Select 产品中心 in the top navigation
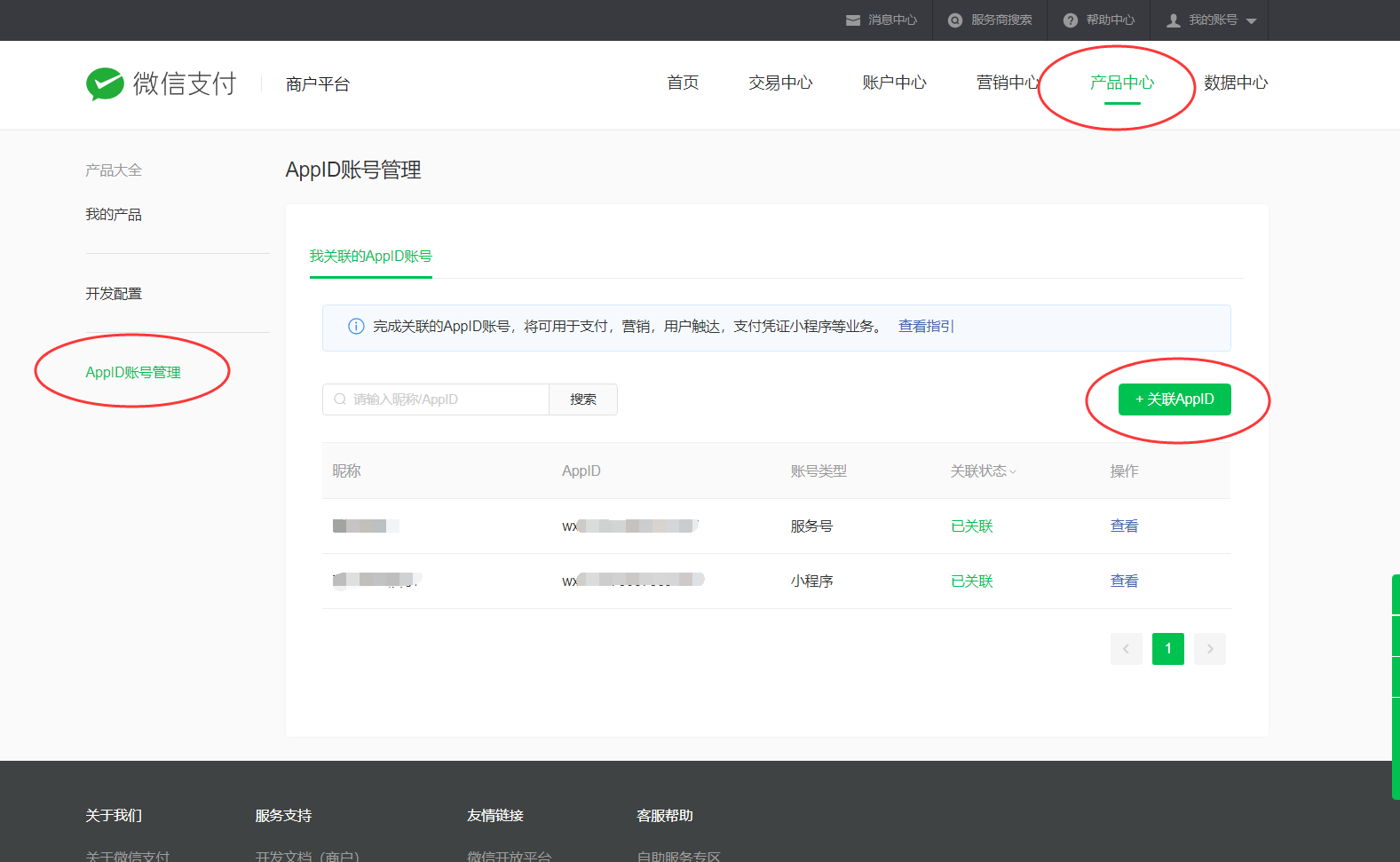This screenshot has height=862, width=1400. click(1122, 83)
